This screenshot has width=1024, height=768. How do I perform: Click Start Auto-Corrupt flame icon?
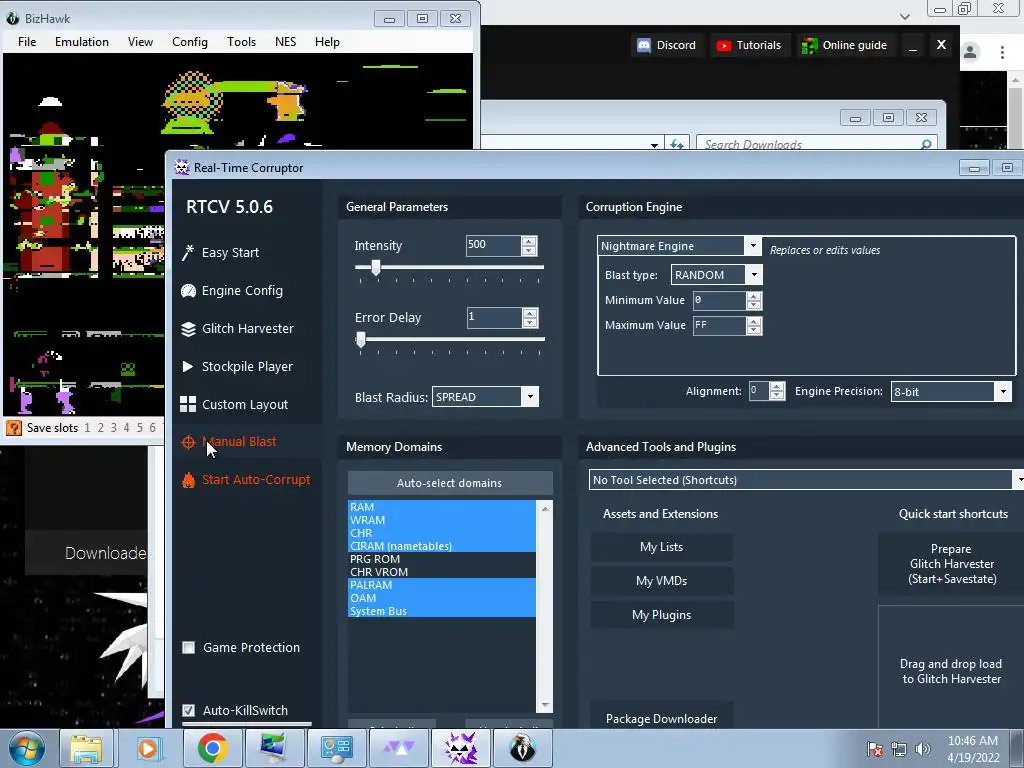point(188,480)
